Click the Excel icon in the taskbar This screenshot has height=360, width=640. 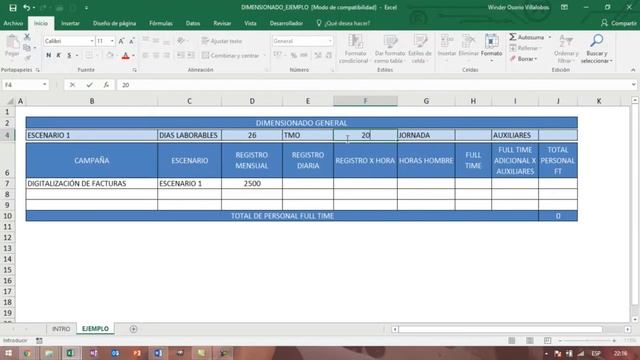pos(70,353)
